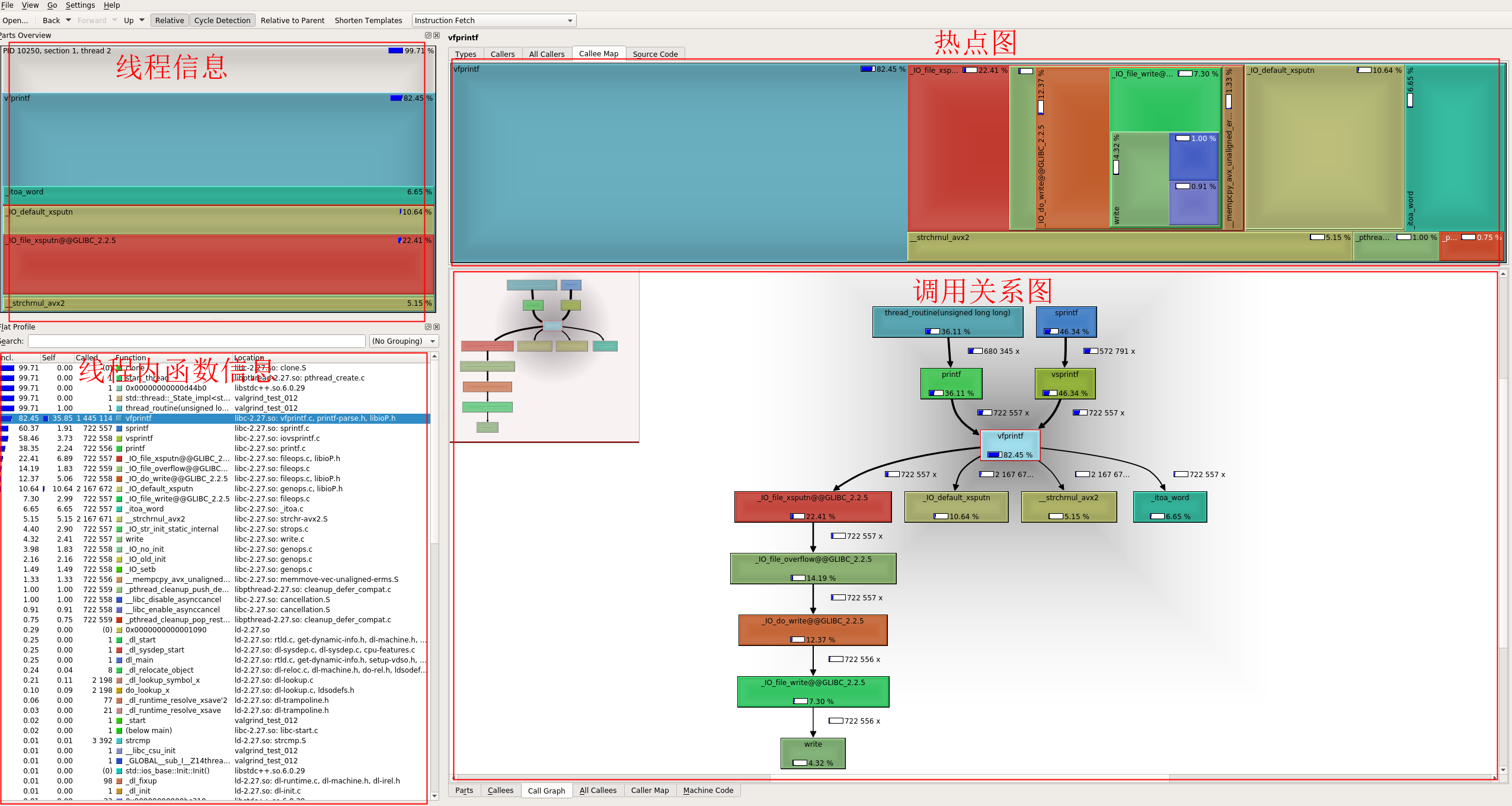
Task: Float the Parts Overview dock panel
Action: 428,36
